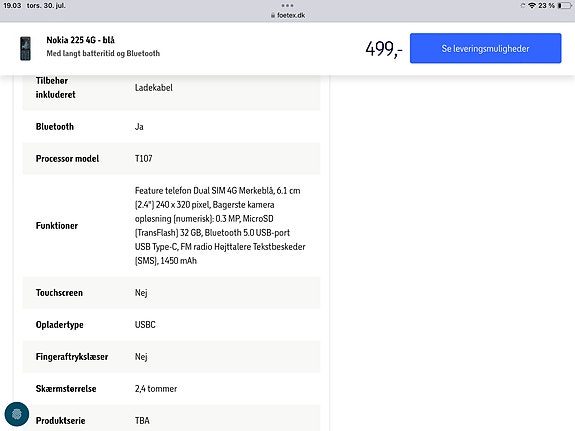Tap the Produktserie TBA row

(171, 418)
